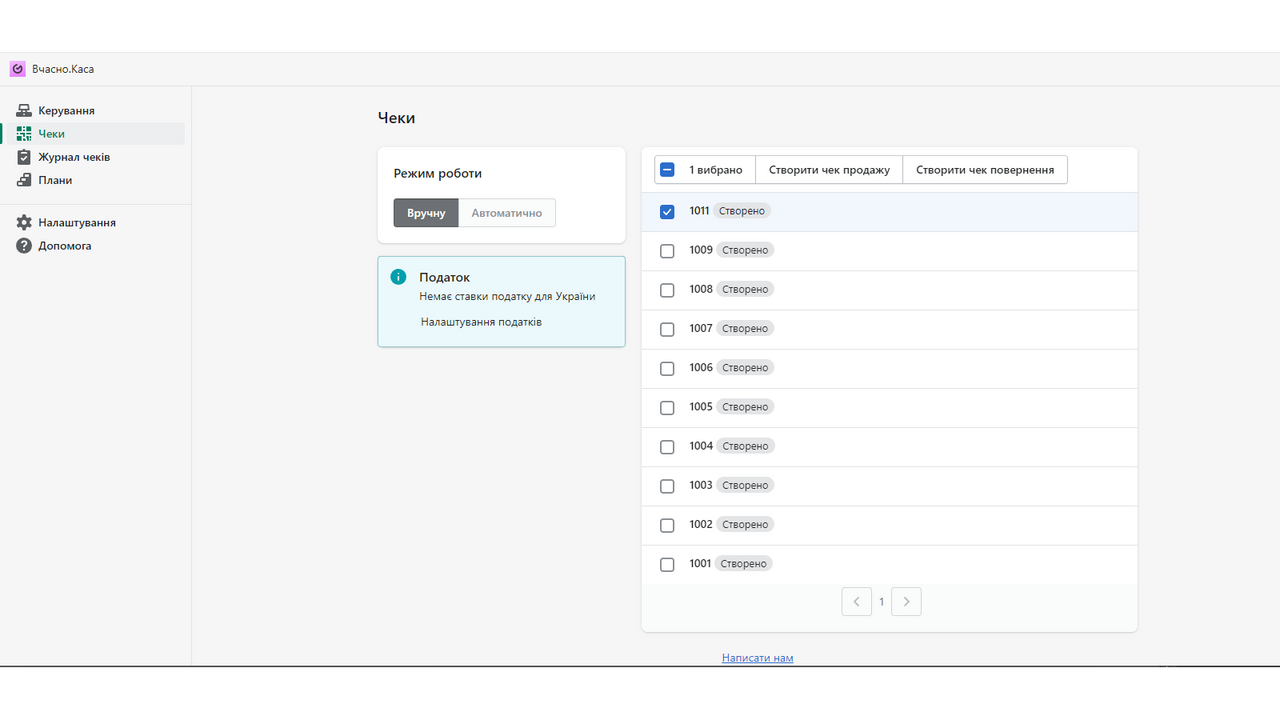Click Створити чек продажу button
The height and width of the screenshot is (720, 1280).
click(829, 170)
